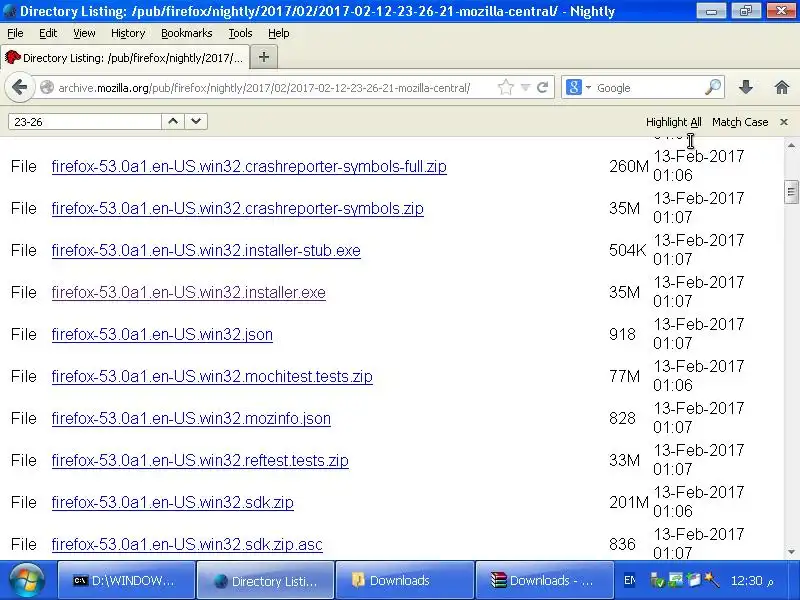Screen dimensions: 800x600
Task: Open the Downloads arrow button
Action: [746, 87]
